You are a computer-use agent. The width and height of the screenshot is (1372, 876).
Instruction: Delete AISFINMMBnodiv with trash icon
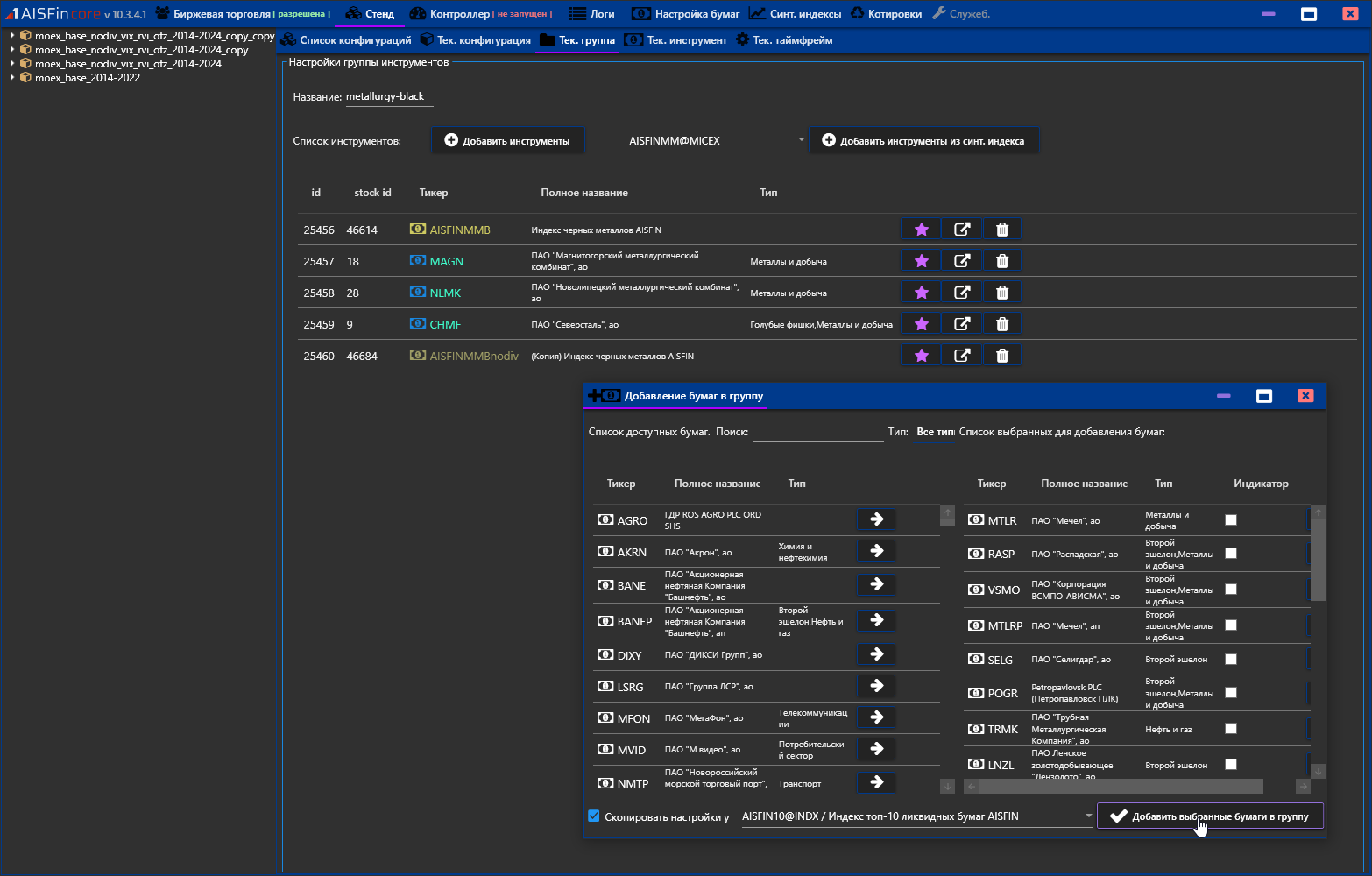(1001, 356)
